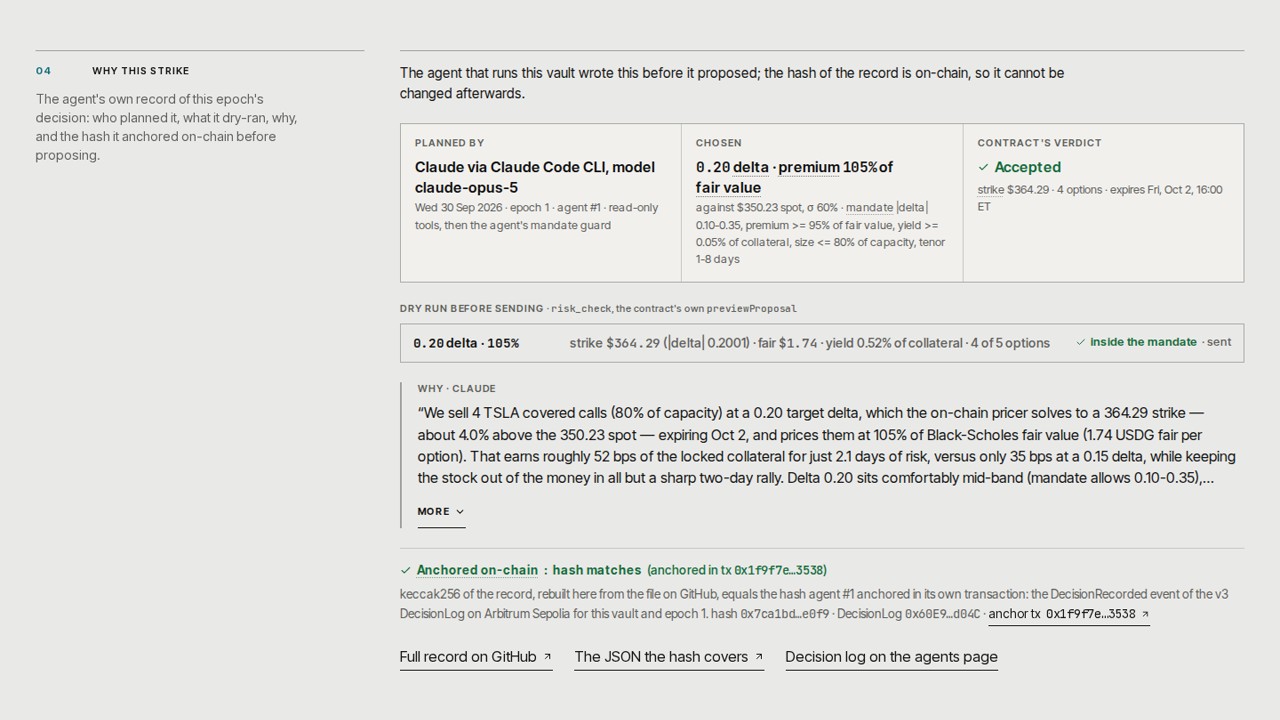Click the PLANNED BY card label
This screenshot has width=1280, height=720.
pyautogui.click(x=450, y=143)
